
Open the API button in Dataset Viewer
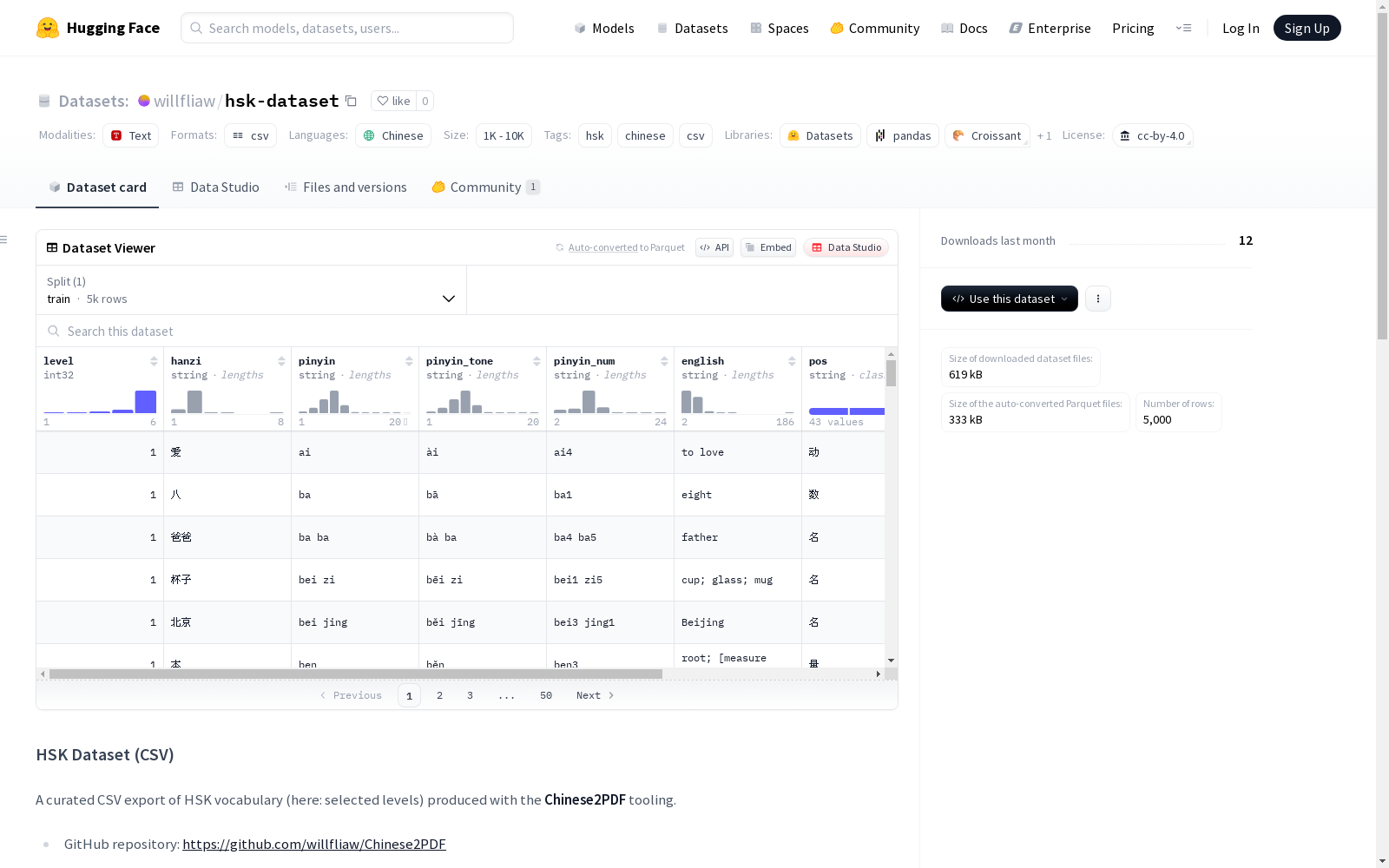(x=714, y=247)
